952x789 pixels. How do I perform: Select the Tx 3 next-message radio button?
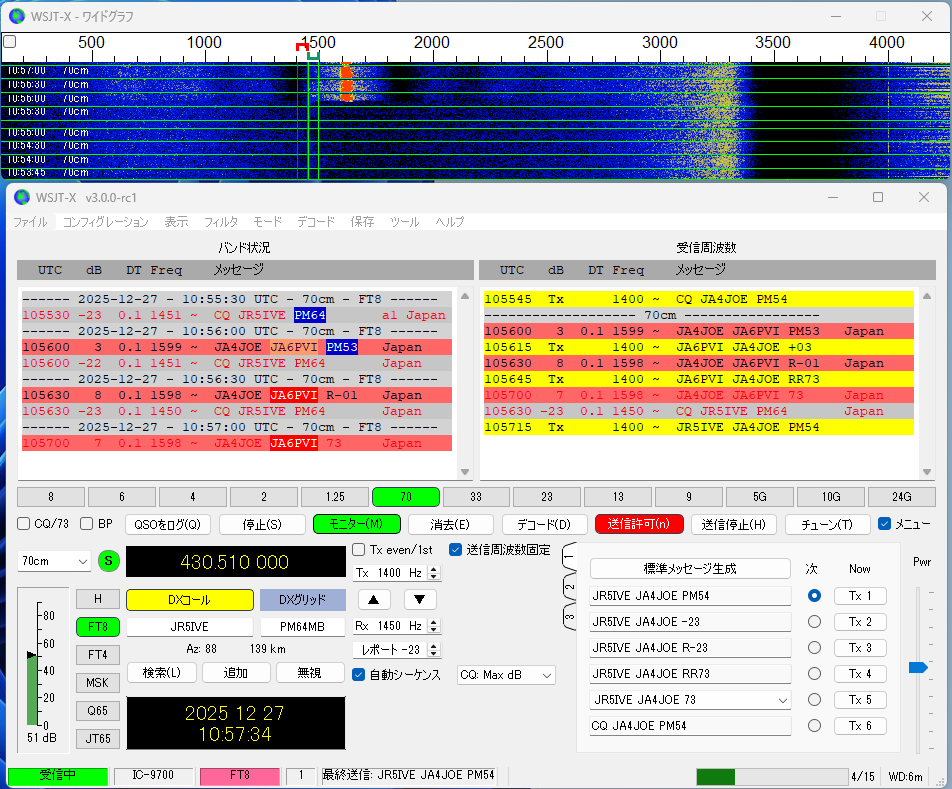815,648
